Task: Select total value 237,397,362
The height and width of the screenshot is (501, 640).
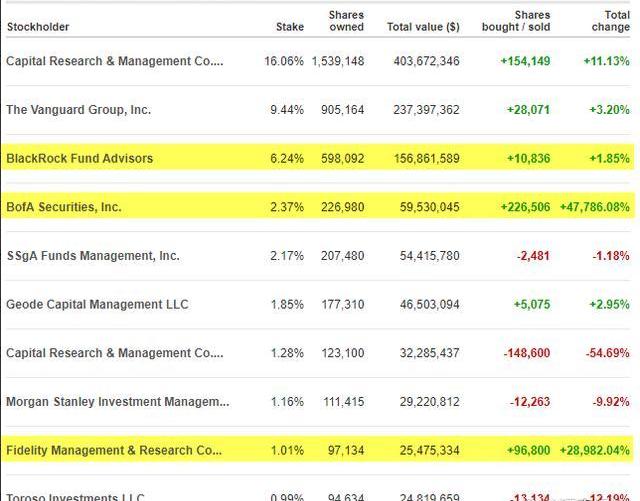Action: (x=427, y=110)
